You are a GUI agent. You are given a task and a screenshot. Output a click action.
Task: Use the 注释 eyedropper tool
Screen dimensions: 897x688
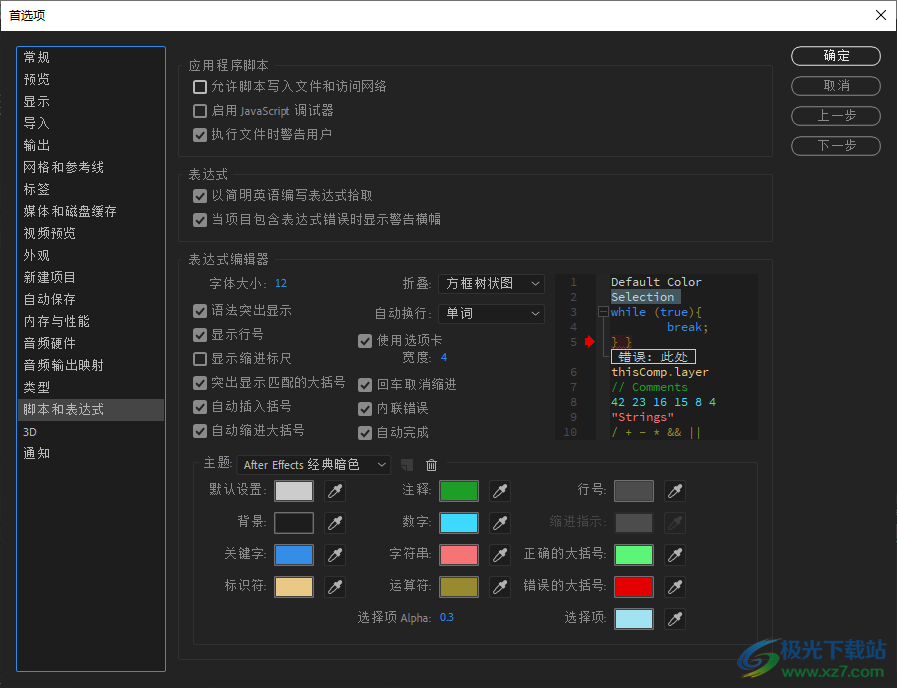point(500,491)
